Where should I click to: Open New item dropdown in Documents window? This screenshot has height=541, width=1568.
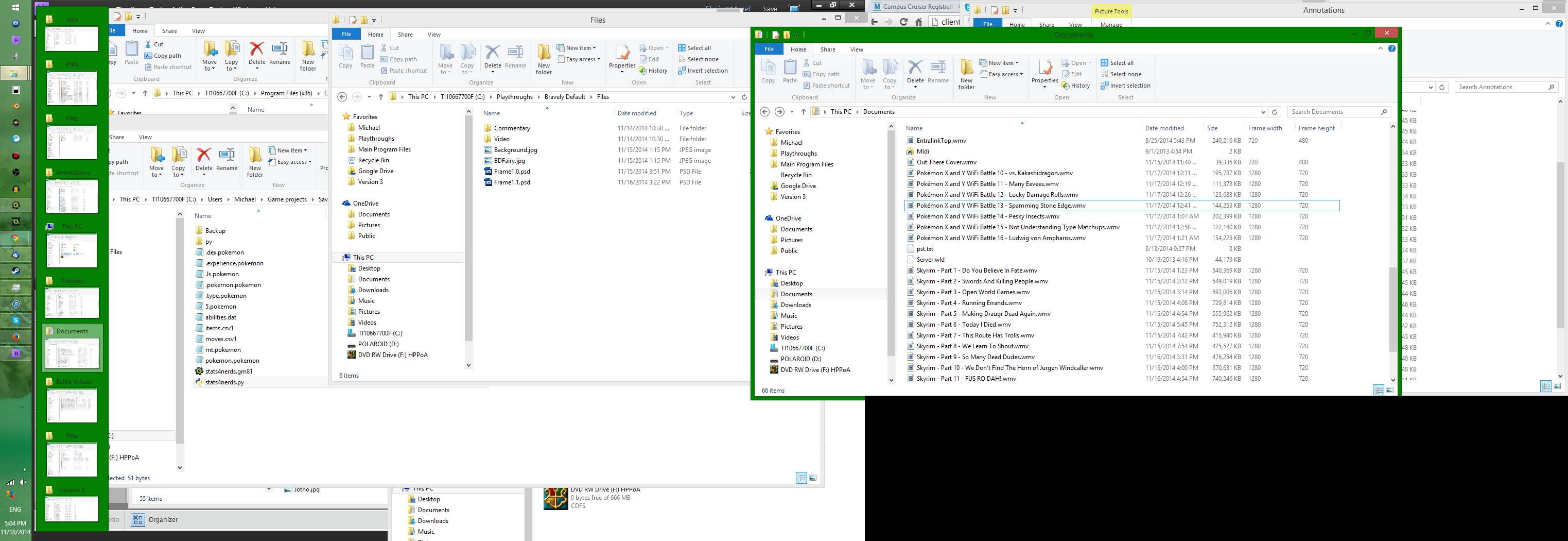point(1000,63)
